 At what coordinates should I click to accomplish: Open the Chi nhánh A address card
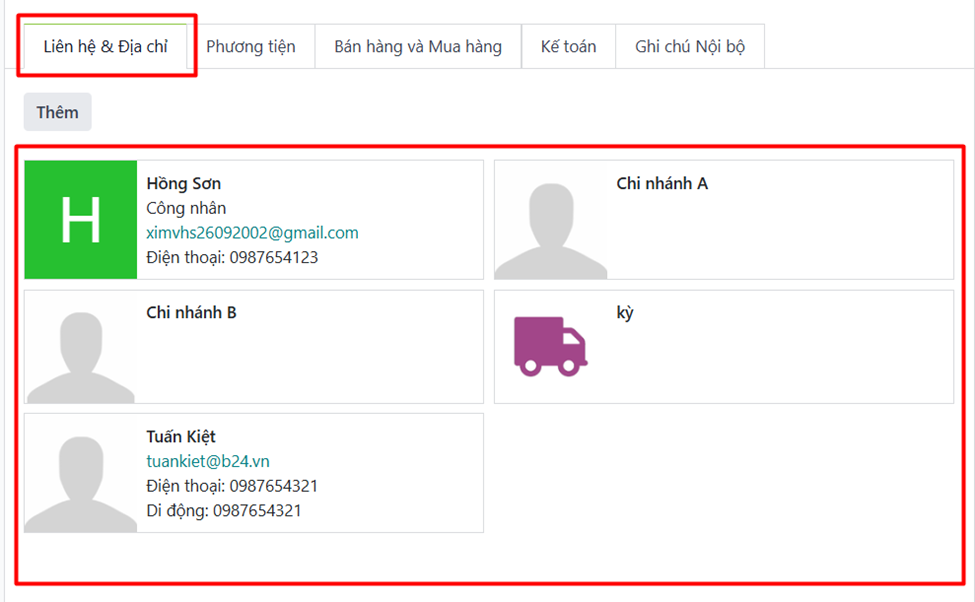pyautogui.click(x=662, y=184)
